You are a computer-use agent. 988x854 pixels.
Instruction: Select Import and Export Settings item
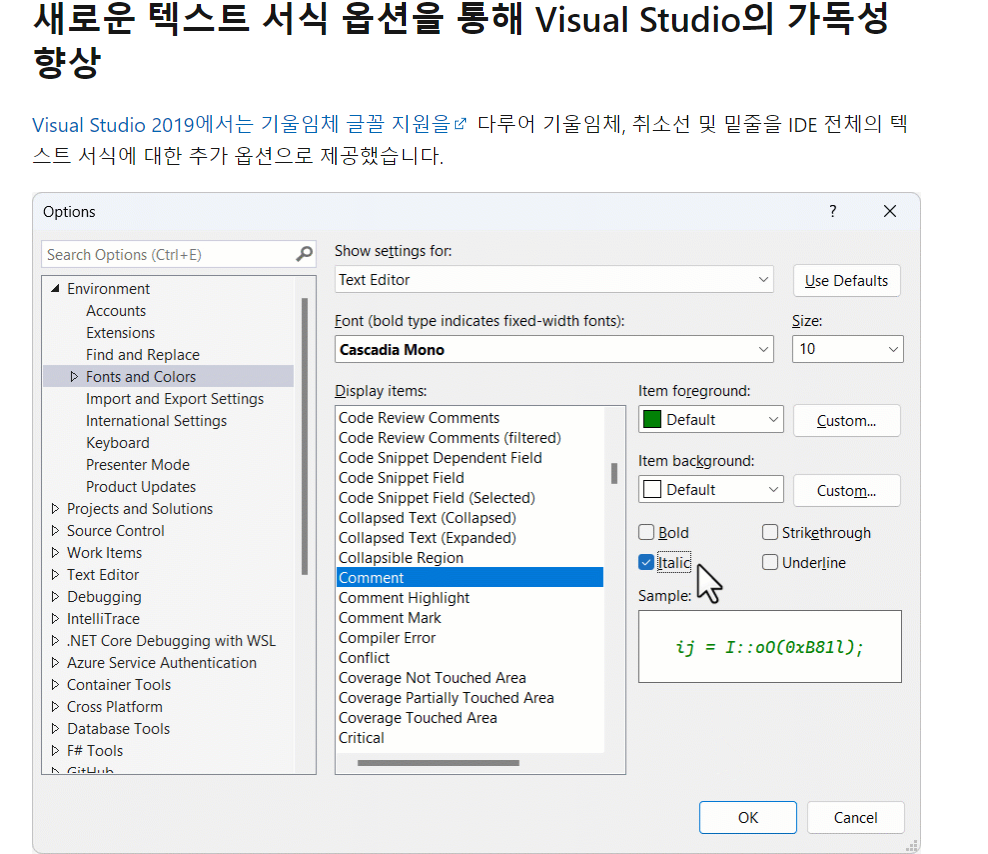tap(175, 399)
